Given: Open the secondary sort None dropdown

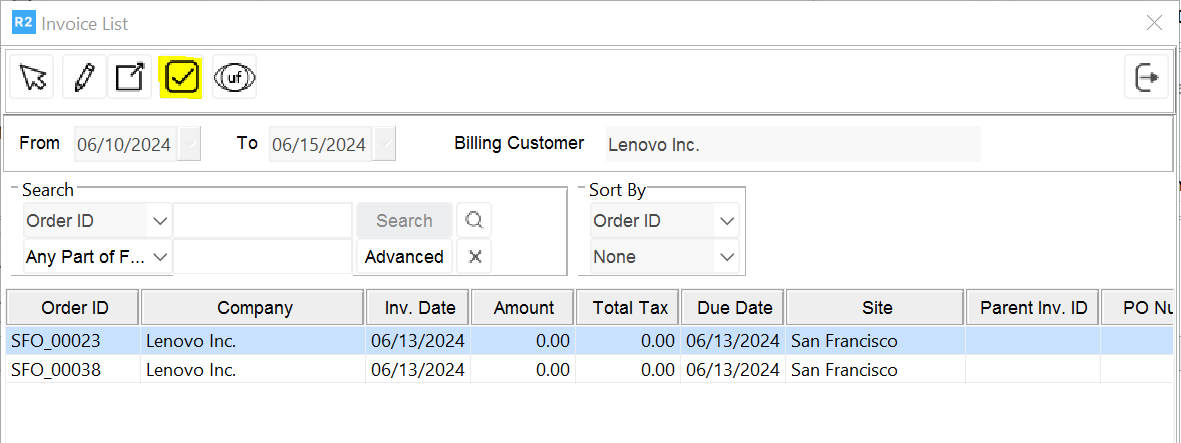Looking at the screenshot, I should click(726, 257).
